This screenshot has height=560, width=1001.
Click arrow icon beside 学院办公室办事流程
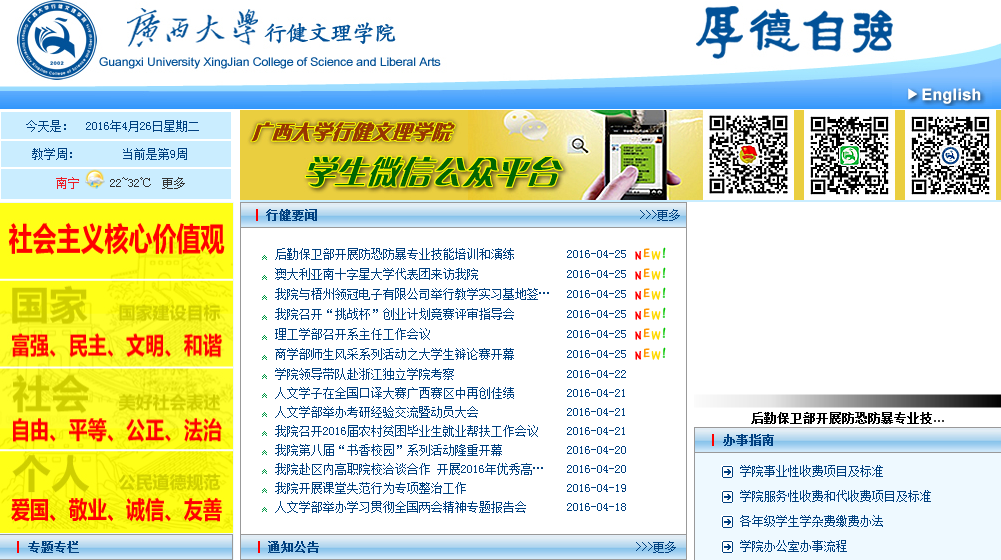point(727,547)
